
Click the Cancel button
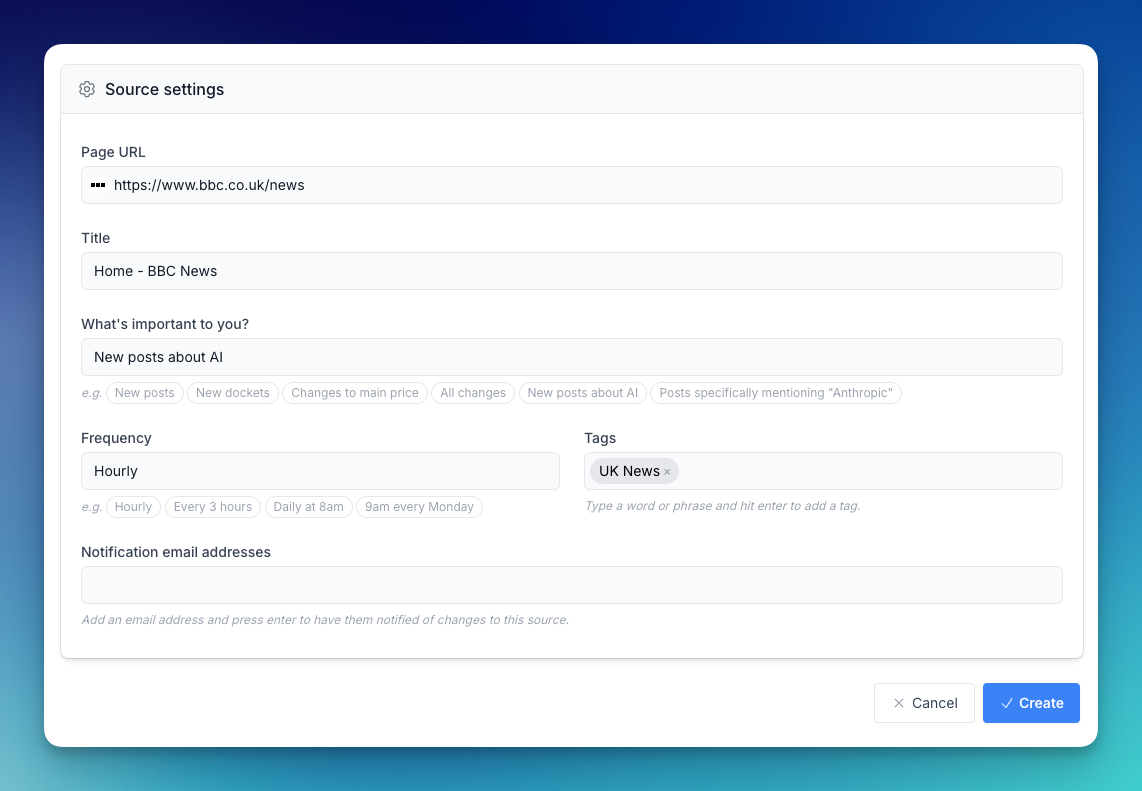click(924, 703)
